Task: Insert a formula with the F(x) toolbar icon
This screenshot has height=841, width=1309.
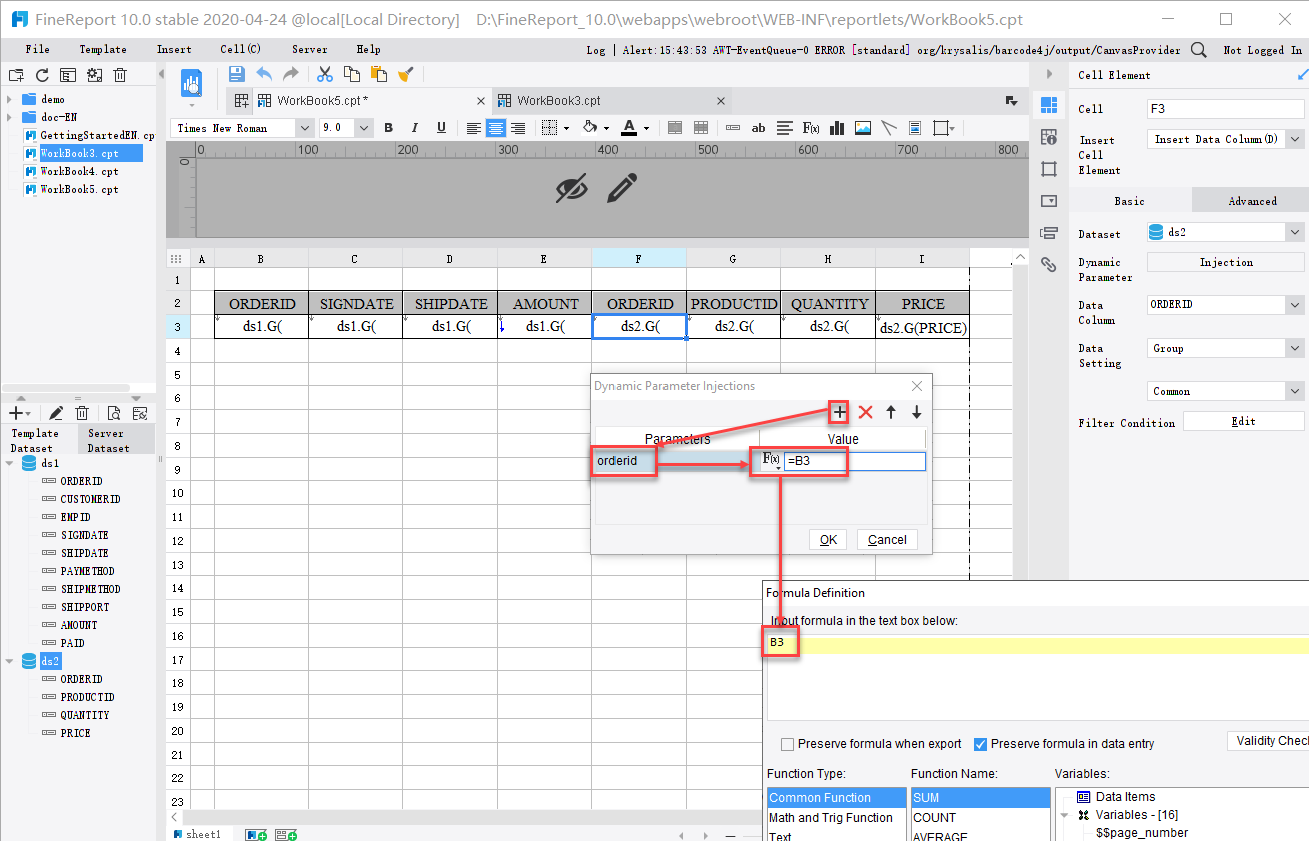Action: pyautogui.click(x=810, y=128)
